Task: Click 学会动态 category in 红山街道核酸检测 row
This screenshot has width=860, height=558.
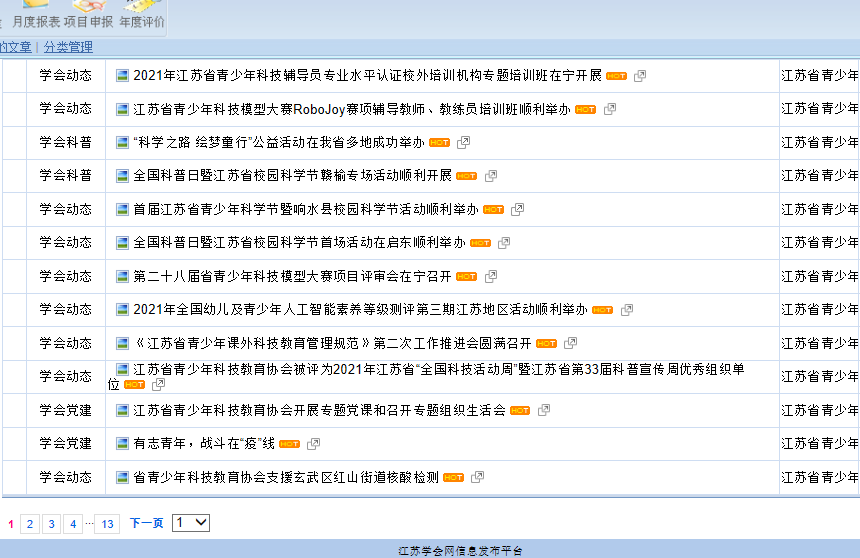Action: pos(65,477)
